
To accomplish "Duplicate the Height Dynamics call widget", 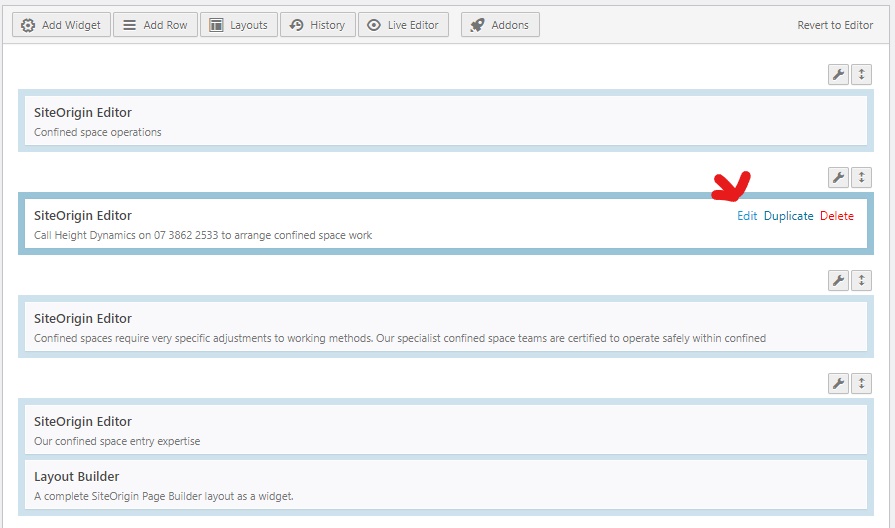I will (x=788, y=216).
